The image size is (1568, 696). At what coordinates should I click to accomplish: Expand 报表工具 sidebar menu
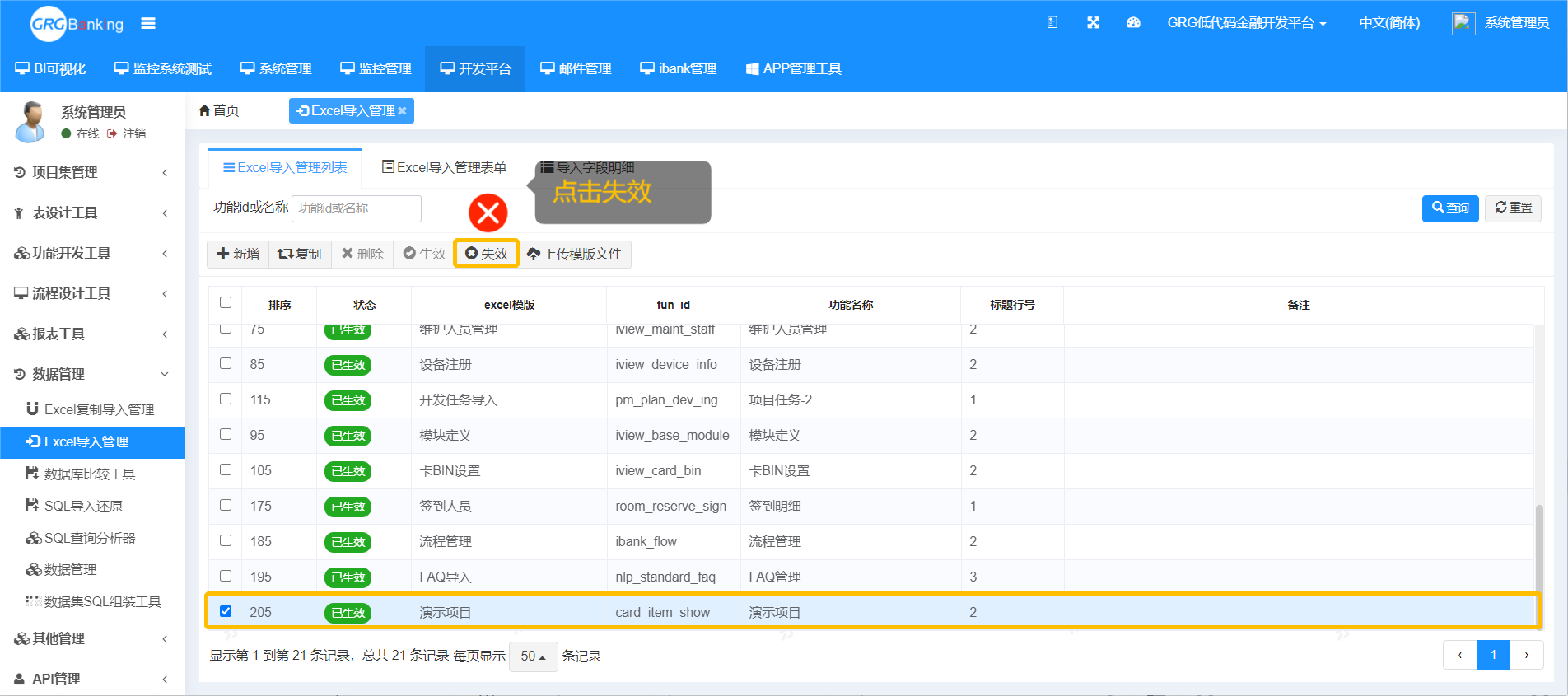(x=92, y=334)
